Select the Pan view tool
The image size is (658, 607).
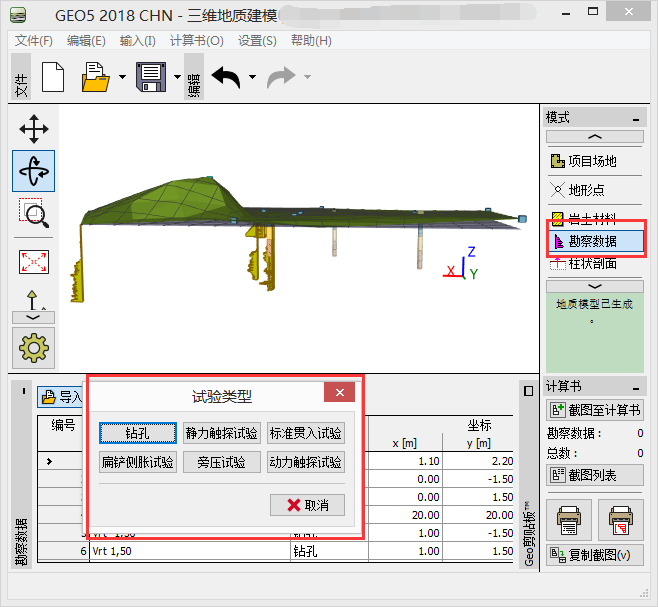(35, 129)
